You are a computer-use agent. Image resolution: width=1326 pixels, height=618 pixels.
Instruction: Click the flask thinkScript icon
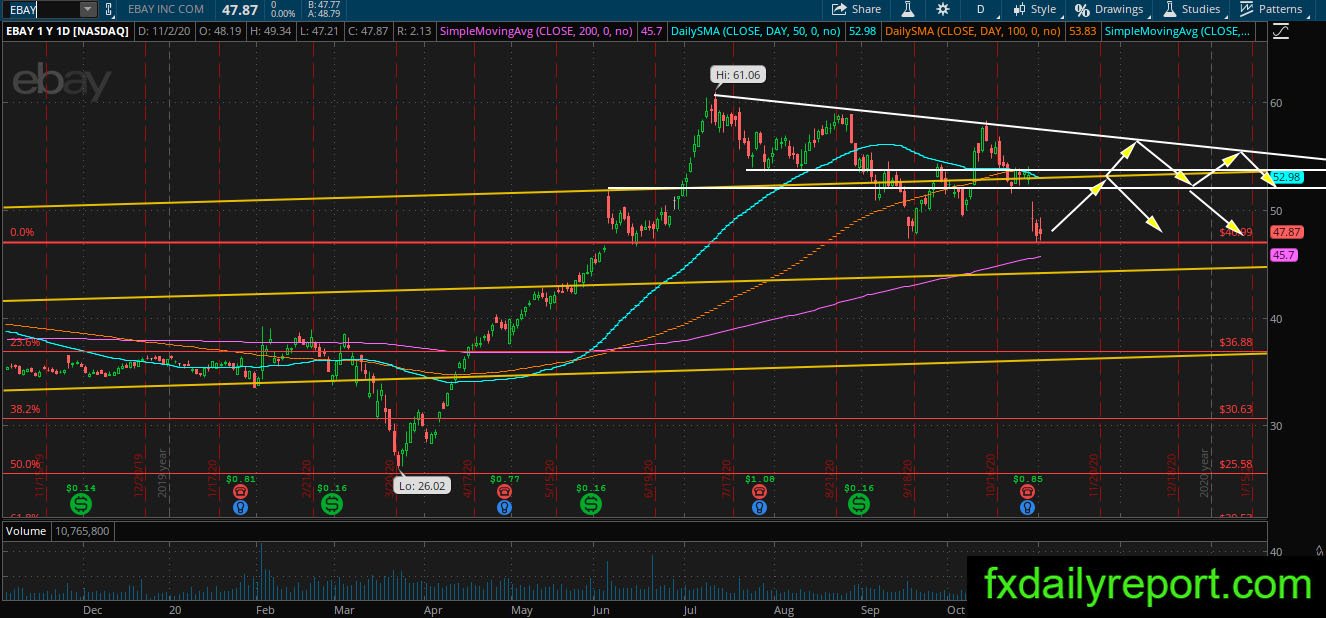point(908,9)
